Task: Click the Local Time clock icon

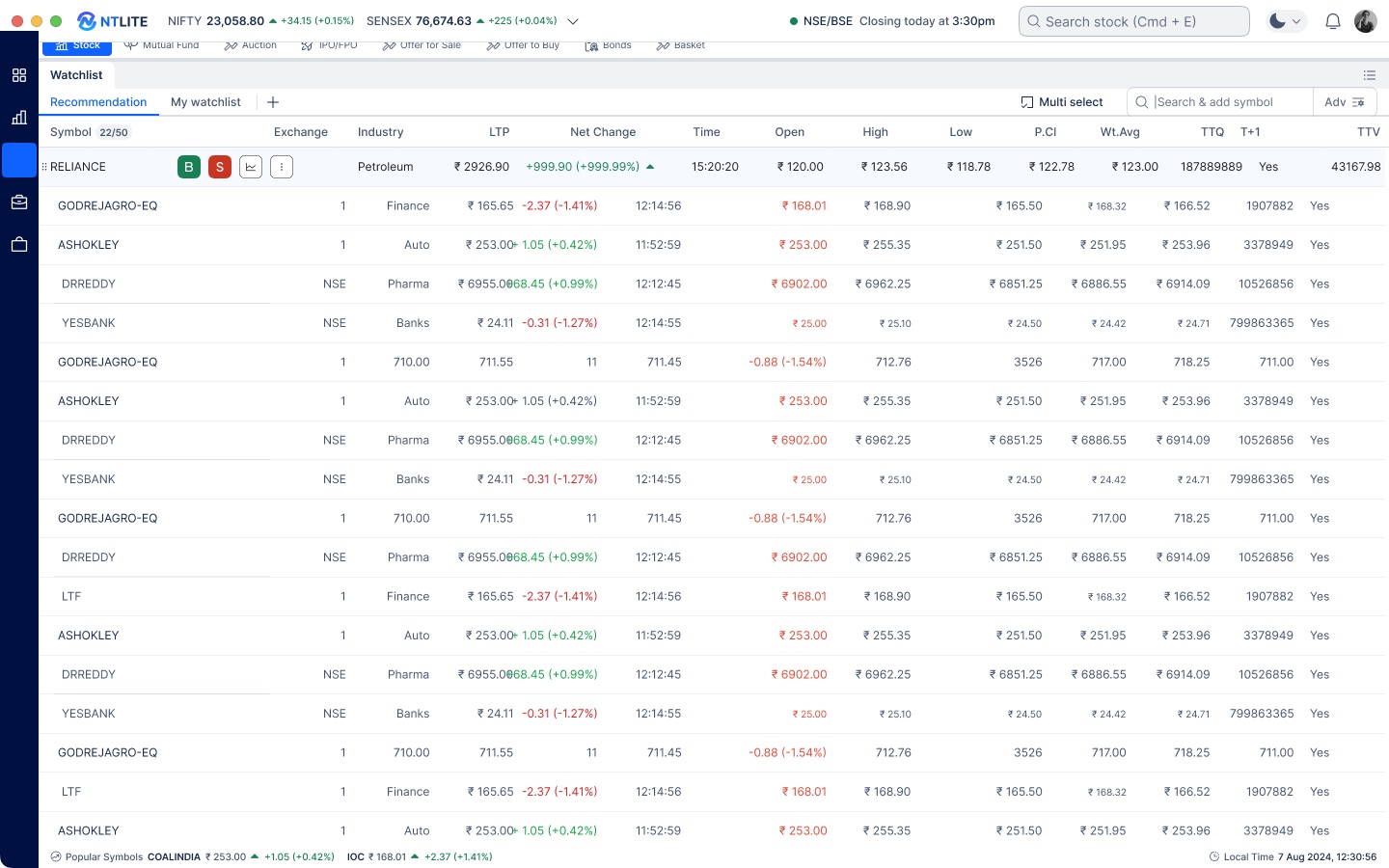Action: pos(1214,857)
